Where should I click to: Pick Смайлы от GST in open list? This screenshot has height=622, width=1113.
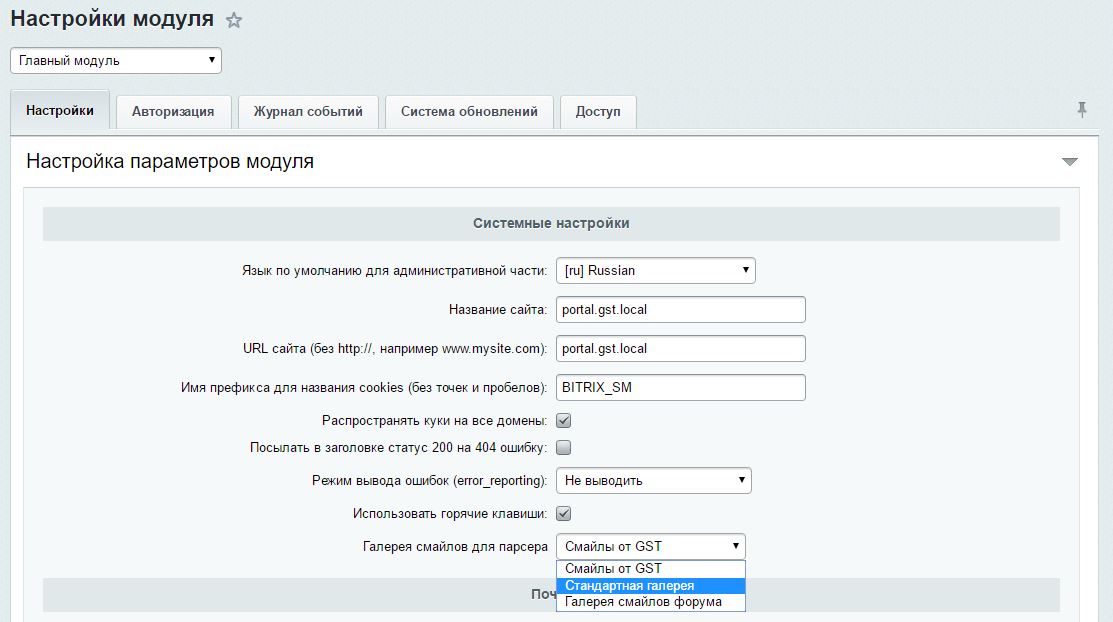[650, 569]
